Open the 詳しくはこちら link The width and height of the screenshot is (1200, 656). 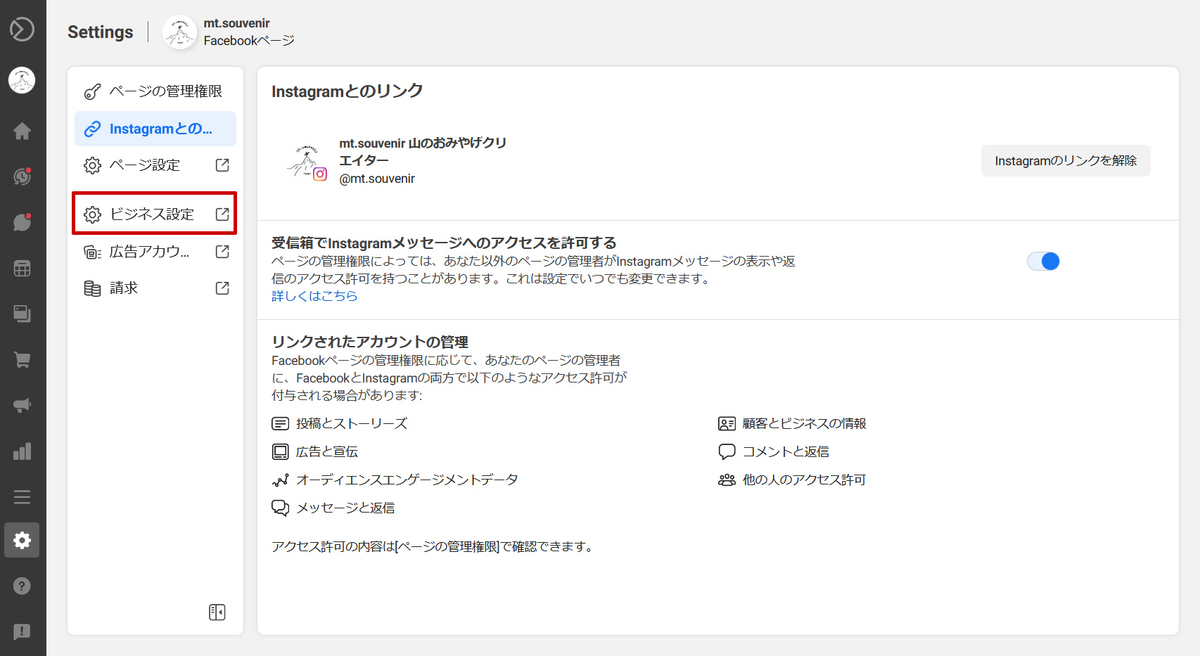coord(315,296)
